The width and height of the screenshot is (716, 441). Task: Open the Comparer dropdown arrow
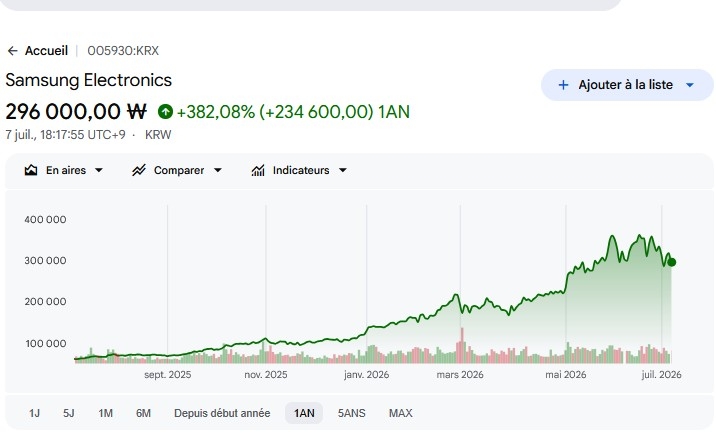click(x=218, y=170)
